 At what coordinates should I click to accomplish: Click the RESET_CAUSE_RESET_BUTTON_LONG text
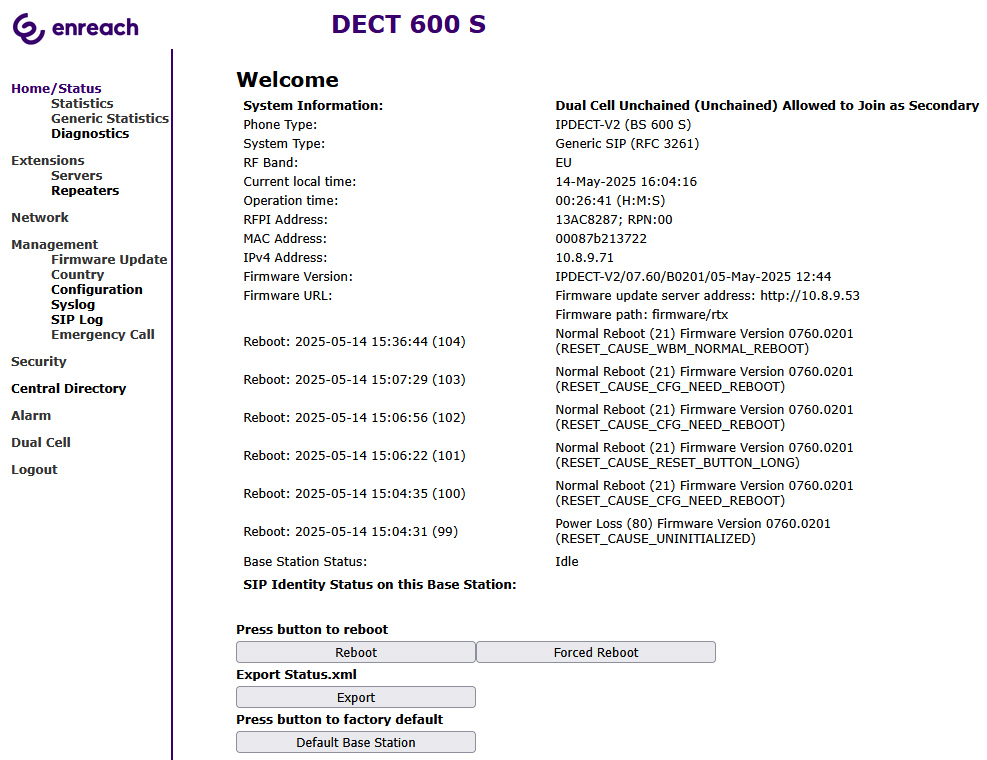coord(677,463)
